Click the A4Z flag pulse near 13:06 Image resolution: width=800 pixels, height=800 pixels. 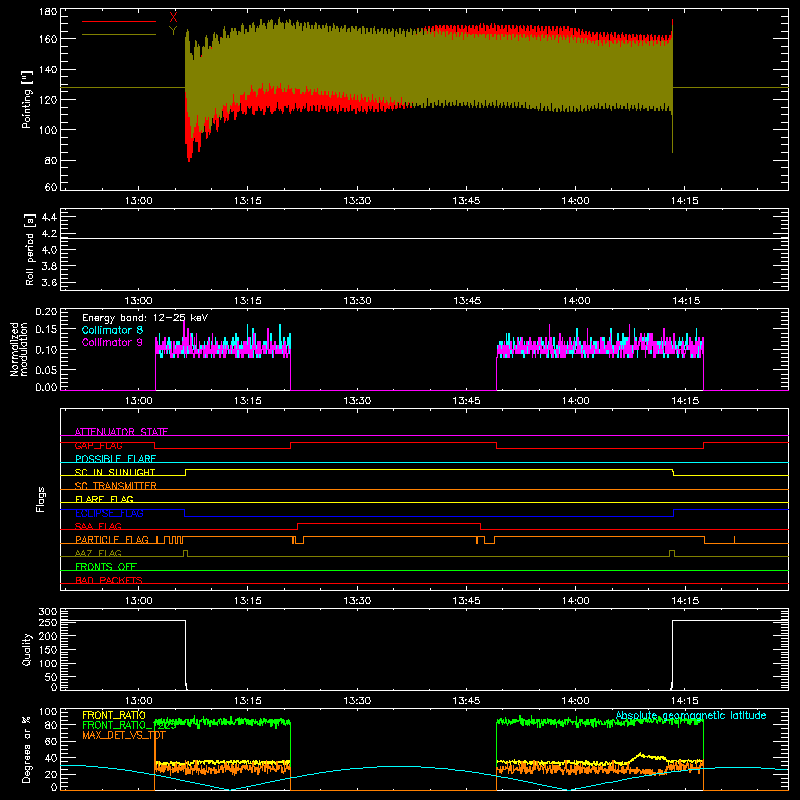pos(185,553)
